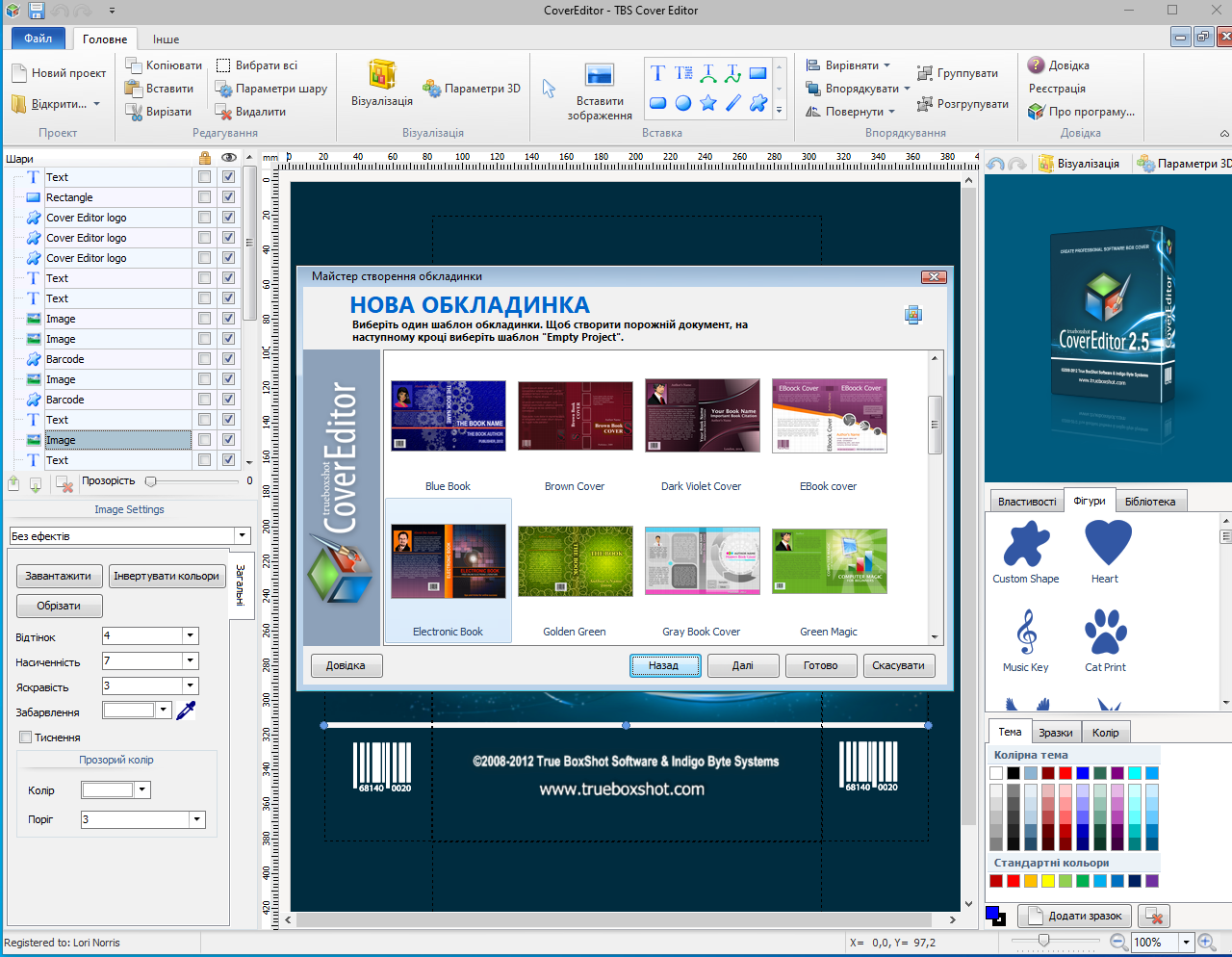
Task: Enable the Тиснення checkbox
Action: click(26, 737)
